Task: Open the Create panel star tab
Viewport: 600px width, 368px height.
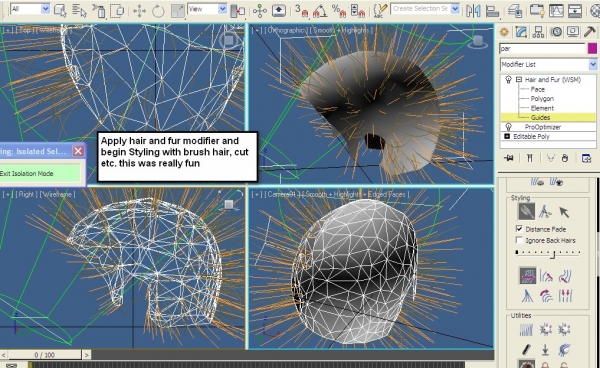Action: (x=504, y=32)
